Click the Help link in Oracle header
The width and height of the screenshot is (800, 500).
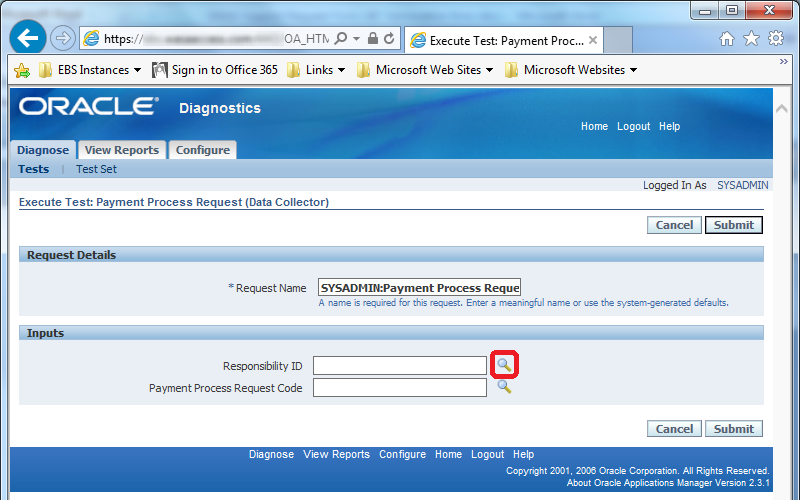click(669, 126)
